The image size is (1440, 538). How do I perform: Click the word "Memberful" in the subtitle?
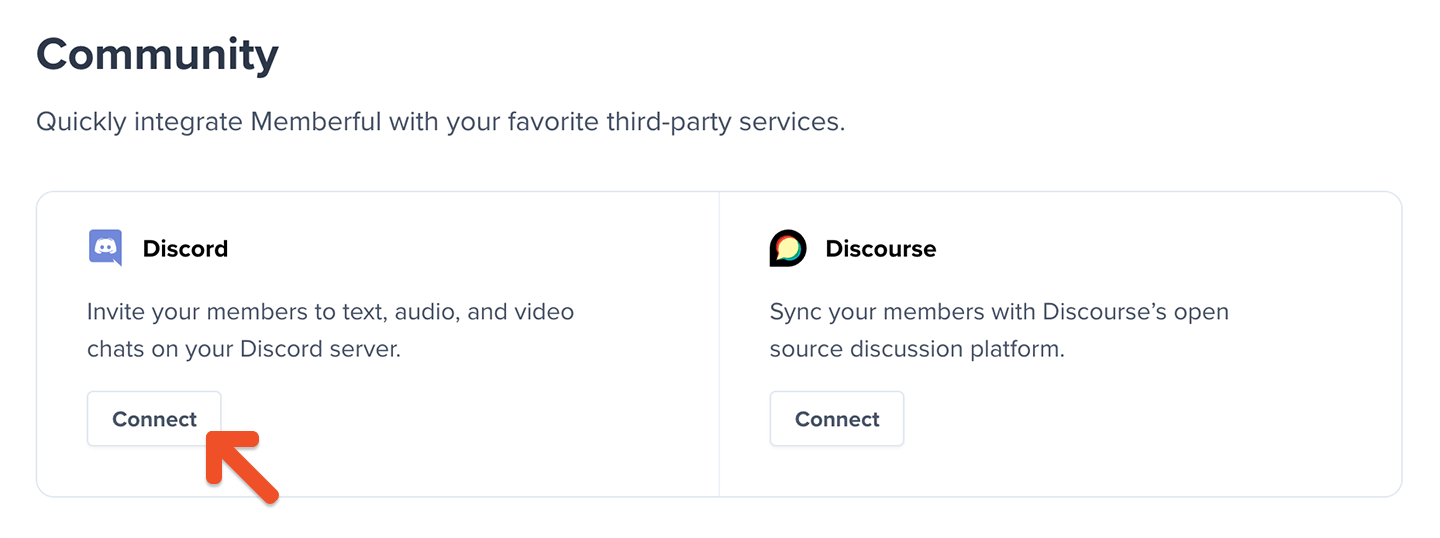pyautogui.click(x=316, y=123)
